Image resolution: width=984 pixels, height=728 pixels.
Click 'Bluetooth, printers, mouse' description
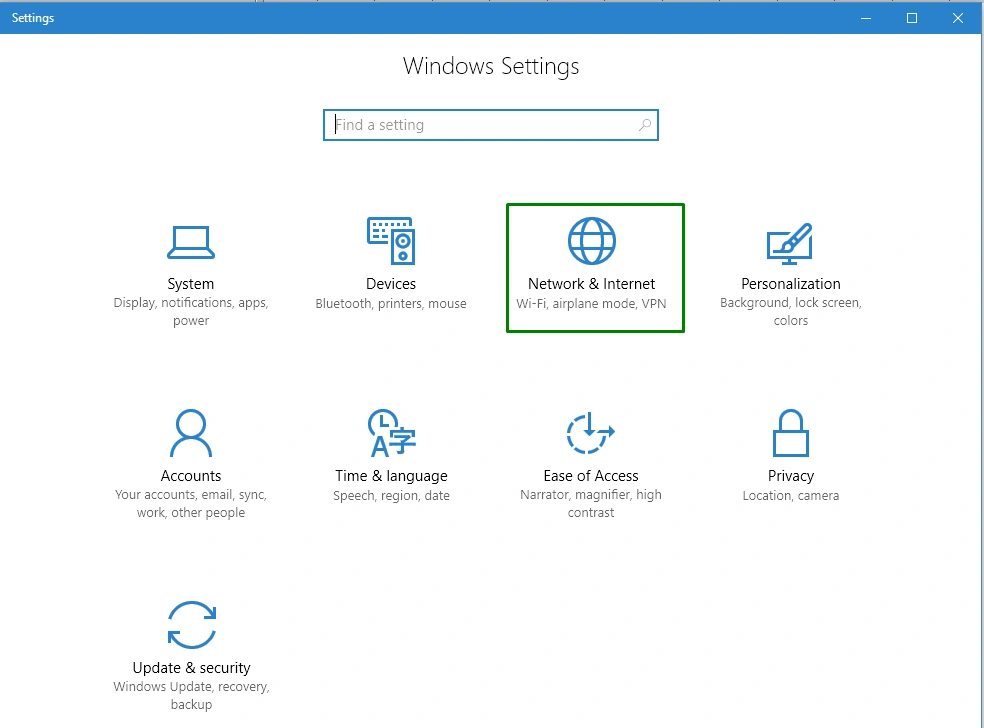(x=391, y=304)
